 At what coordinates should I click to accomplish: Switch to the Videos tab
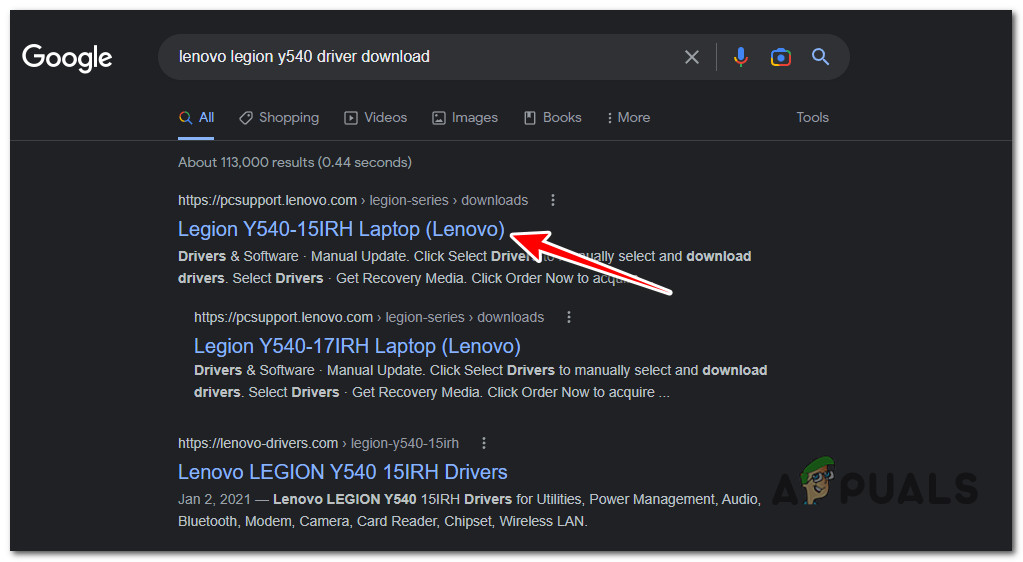(x=376, y=117)
